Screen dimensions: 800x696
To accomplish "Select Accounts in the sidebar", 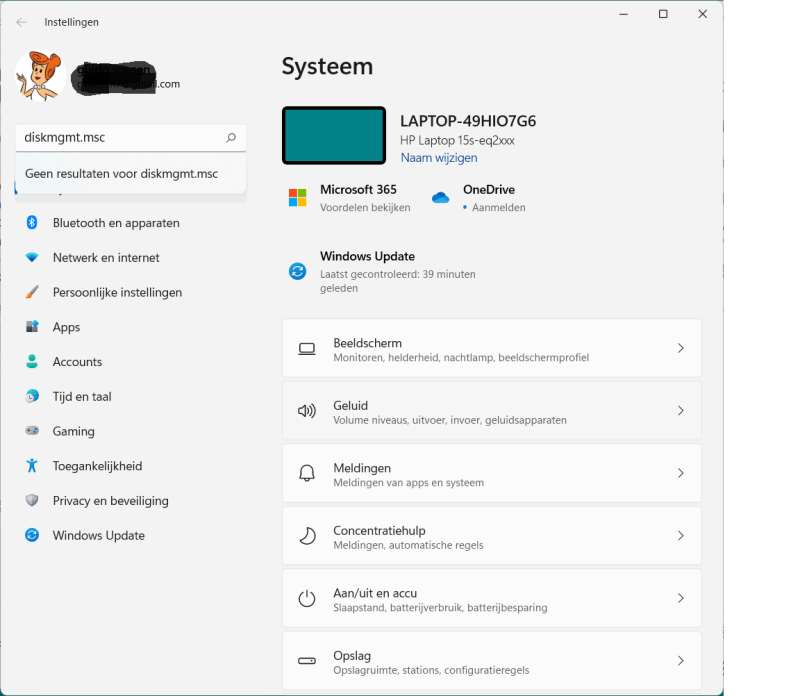I will 77,362.
